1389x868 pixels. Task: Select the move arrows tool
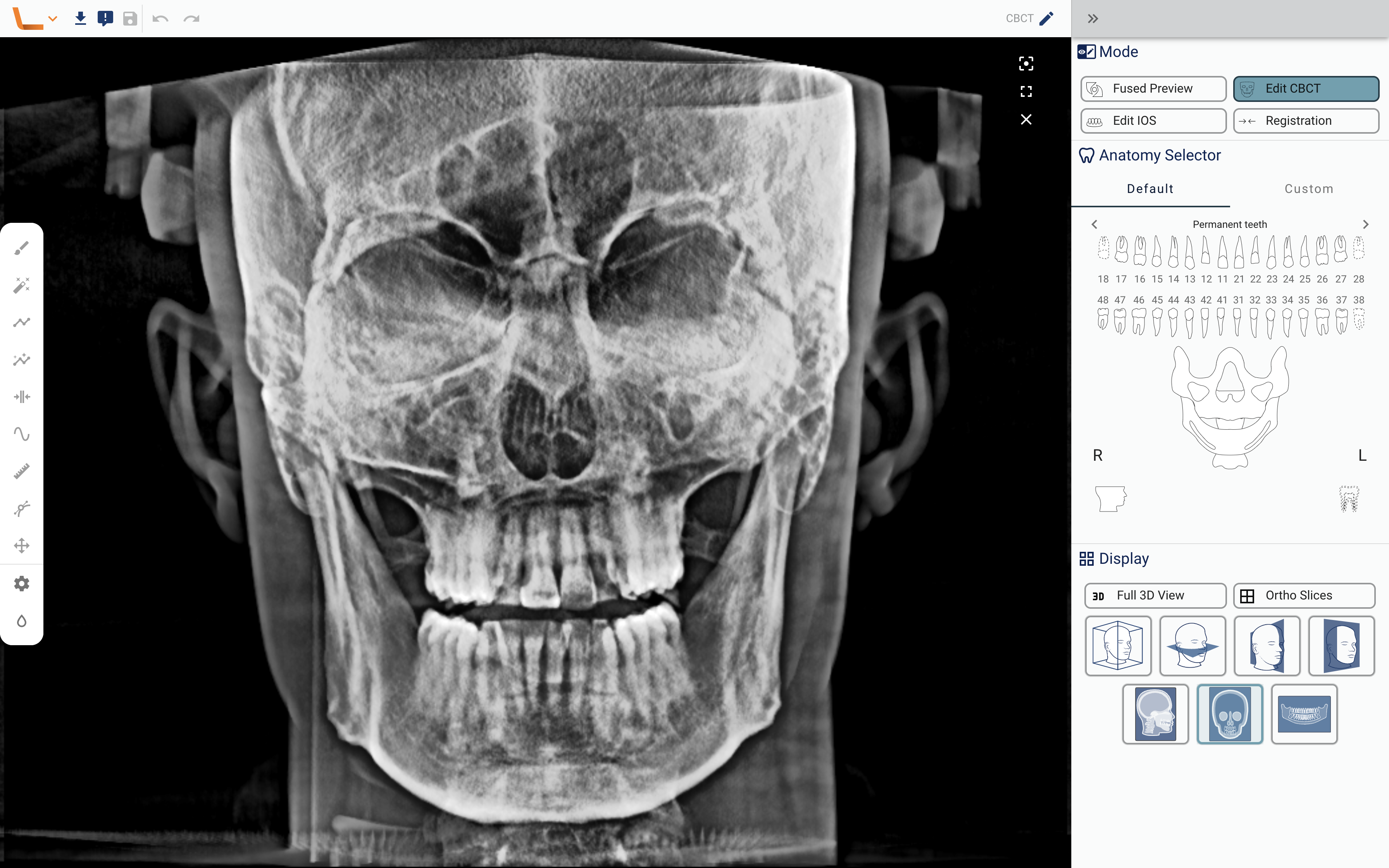[x=22, y=545]
